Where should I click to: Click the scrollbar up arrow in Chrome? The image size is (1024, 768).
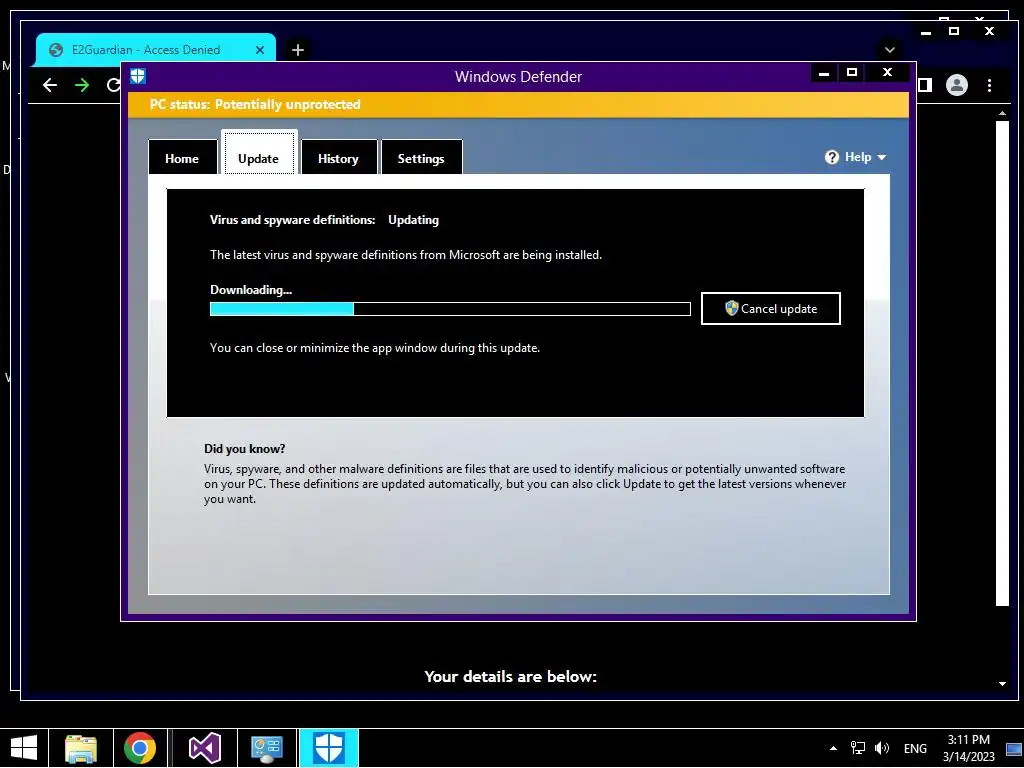coord(1002,113)
